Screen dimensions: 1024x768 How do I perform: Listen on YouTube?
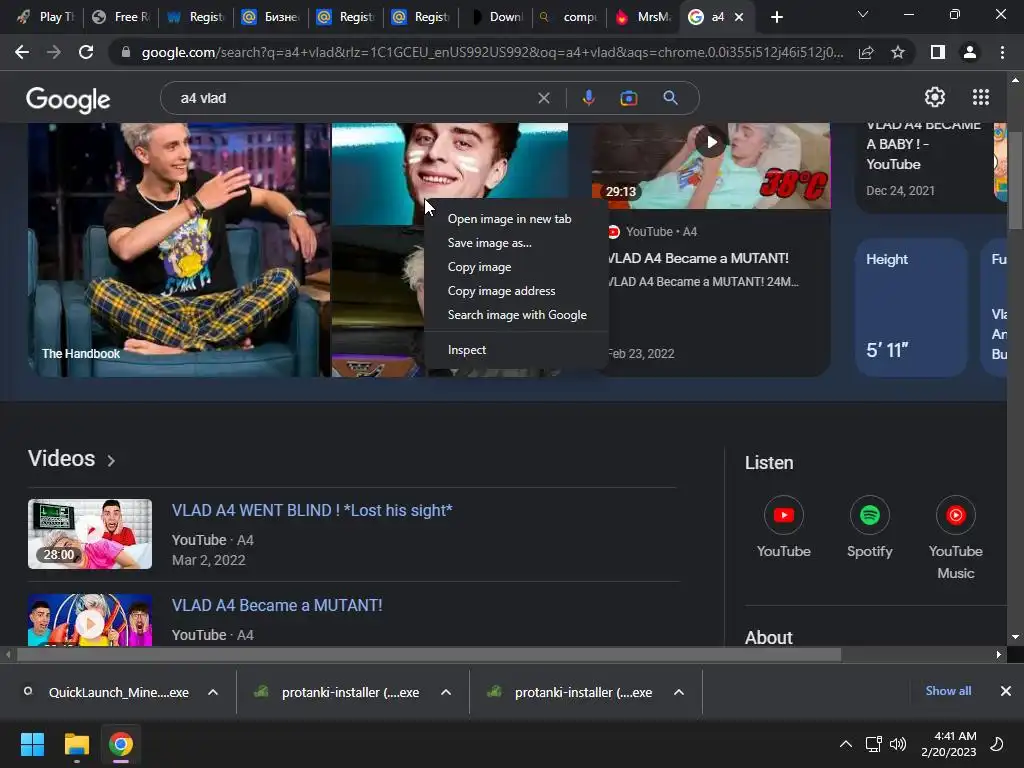click(784, 528)
